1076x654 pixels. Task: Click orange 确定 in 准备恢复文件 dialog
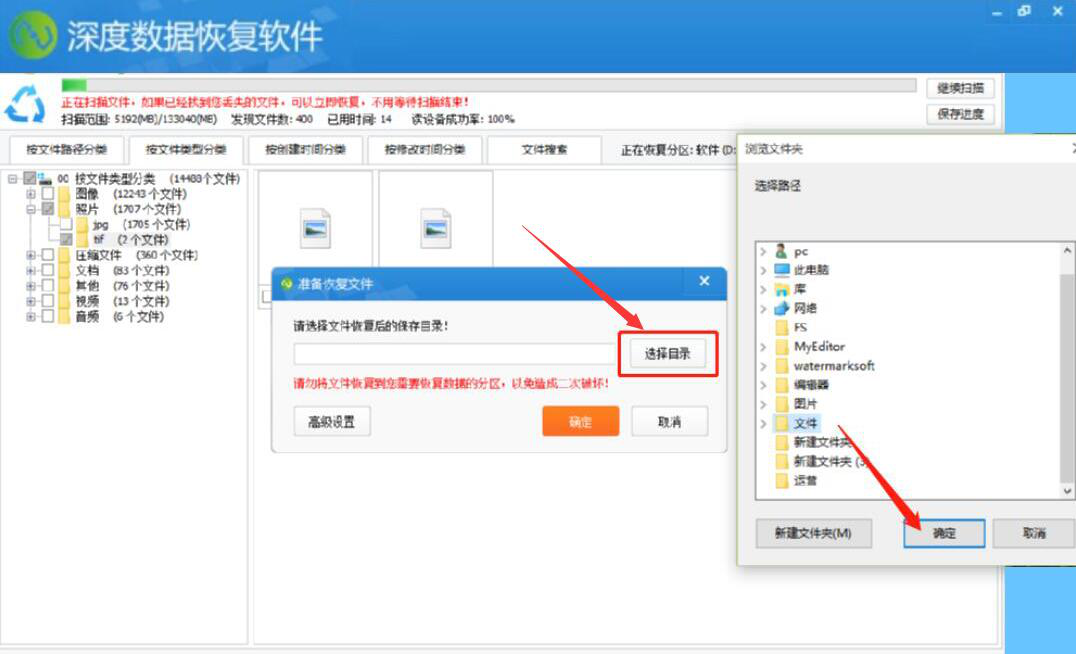[x=581, y=421]
